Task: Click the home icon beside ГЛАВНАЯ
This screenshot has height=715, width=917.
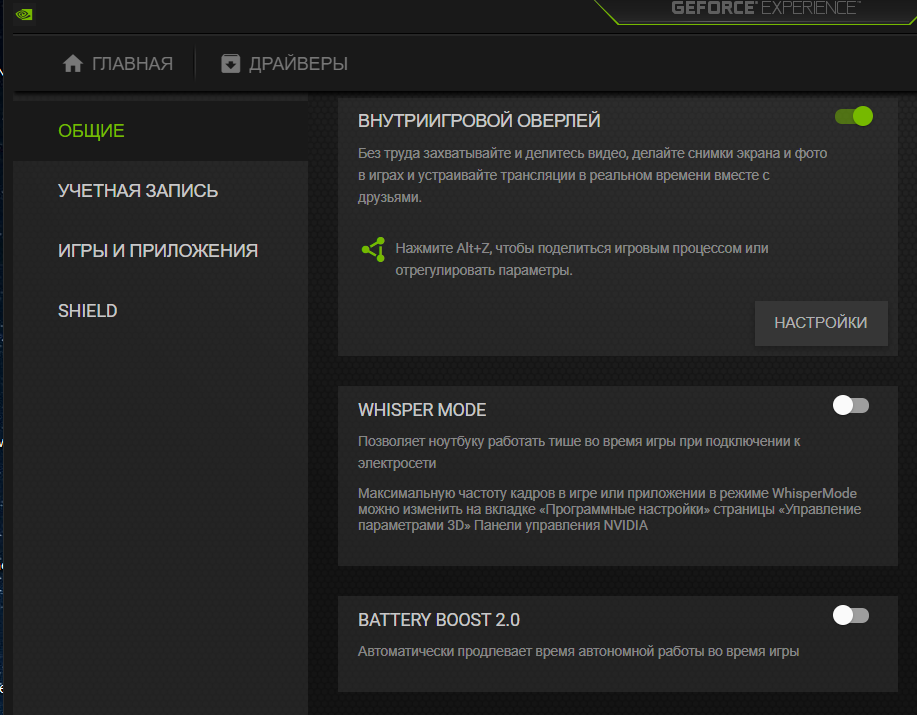Action: pyautogui.click(x=73, y=63)
